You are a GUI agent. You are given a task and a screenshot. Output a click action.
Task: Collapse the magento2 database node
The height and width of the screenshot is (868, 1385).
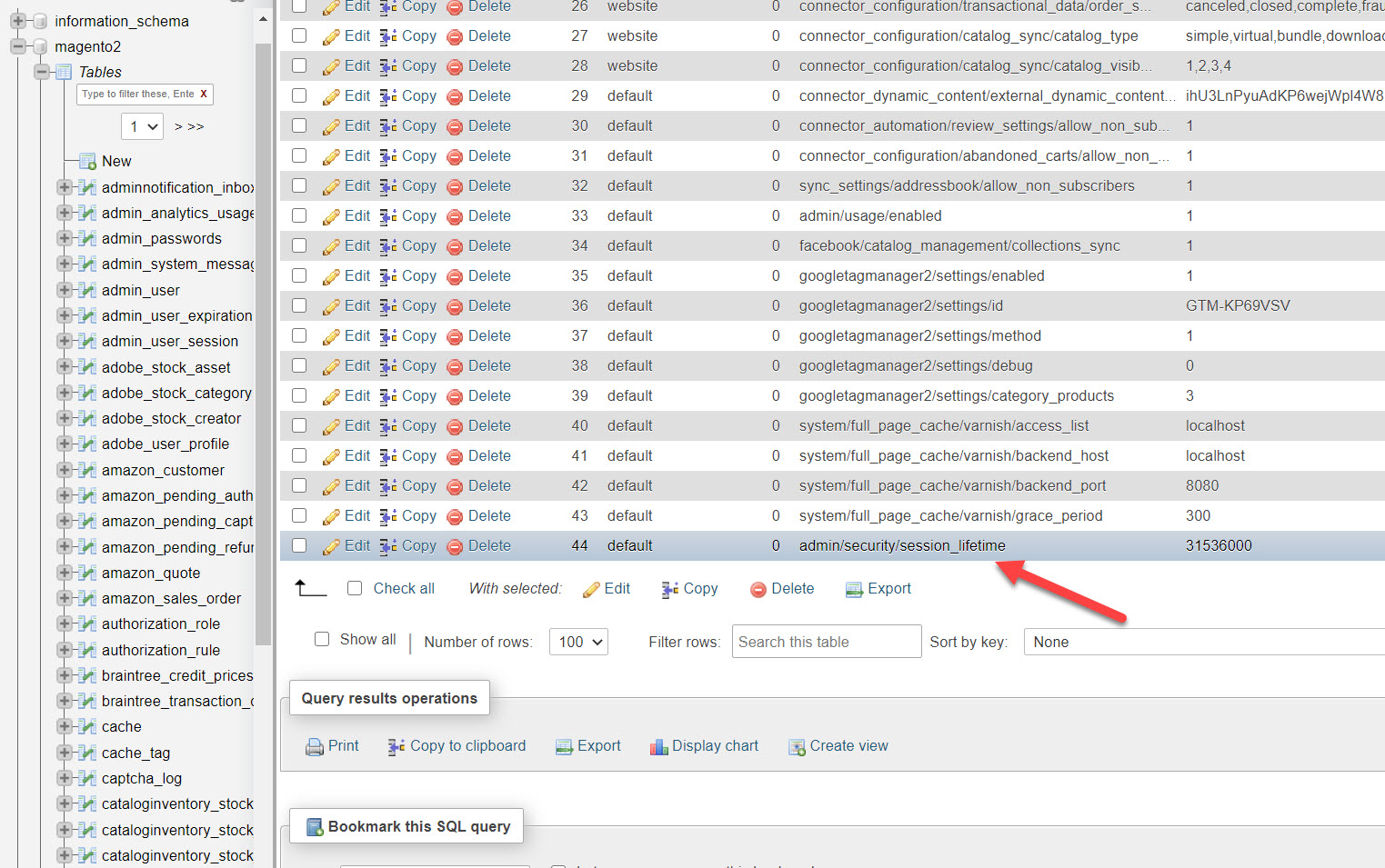pyautogui.click(x=17, y=46)
